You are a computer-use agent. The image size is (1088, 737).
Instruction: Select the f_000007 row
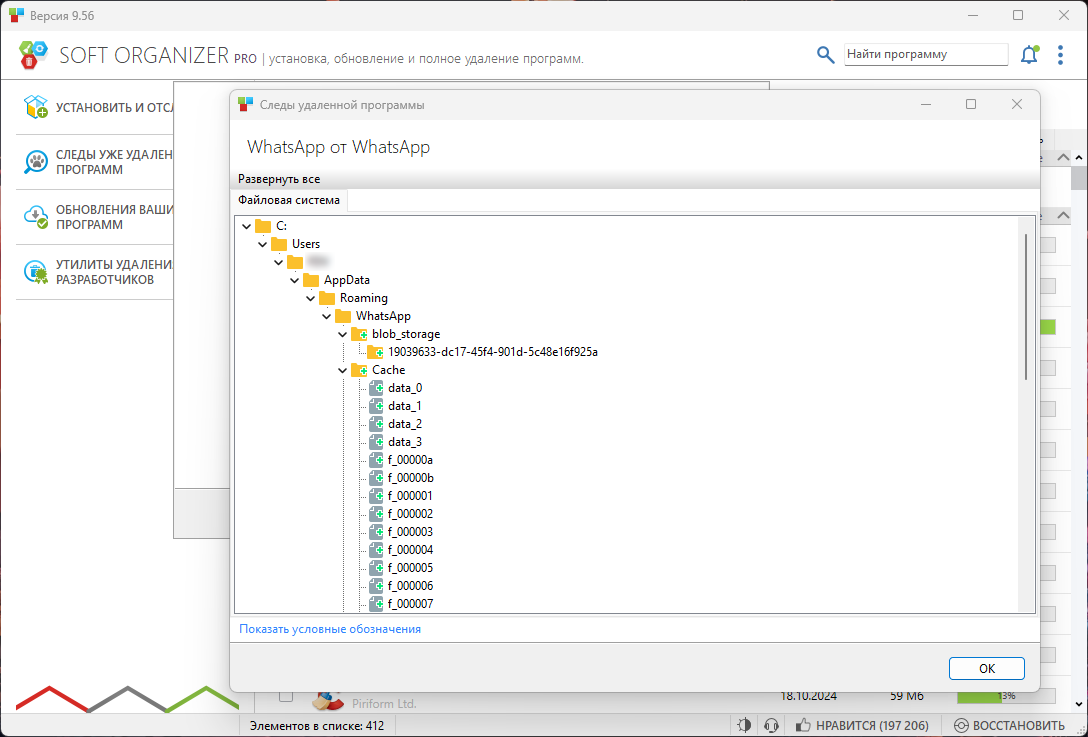pos(410,604)
